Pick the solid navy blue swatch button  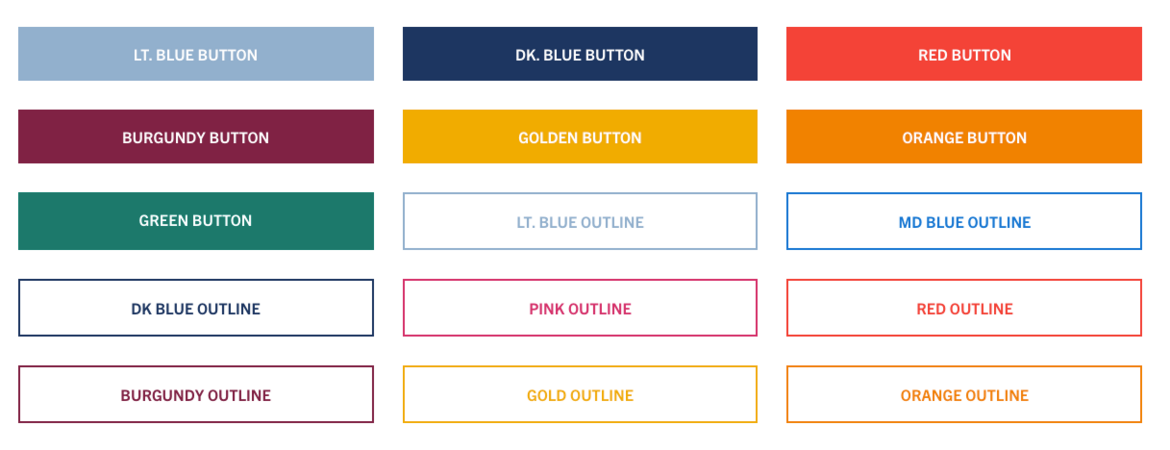580,54
